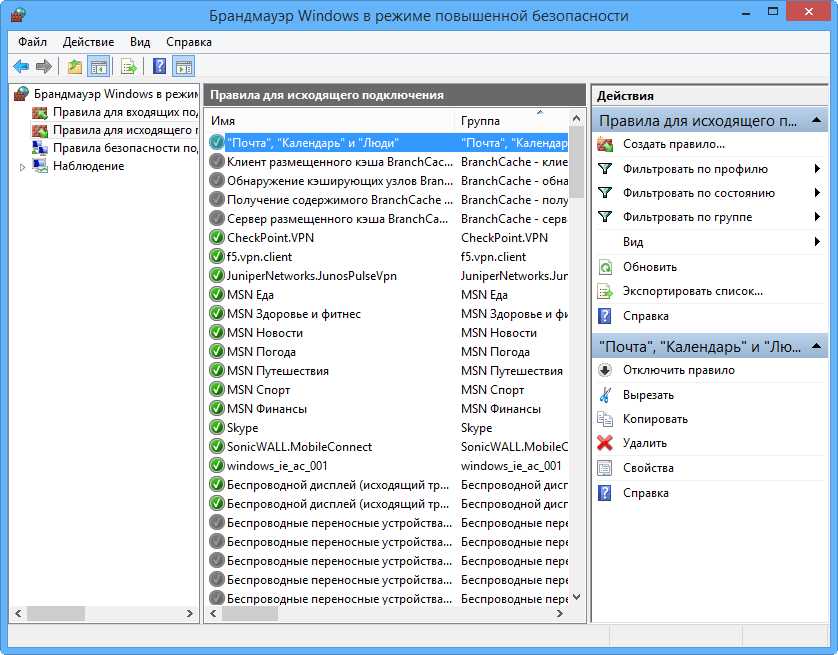This screenshot has height=655, width=838.
Task: Open the Действие menu
Action: click(x=89, y=42)
